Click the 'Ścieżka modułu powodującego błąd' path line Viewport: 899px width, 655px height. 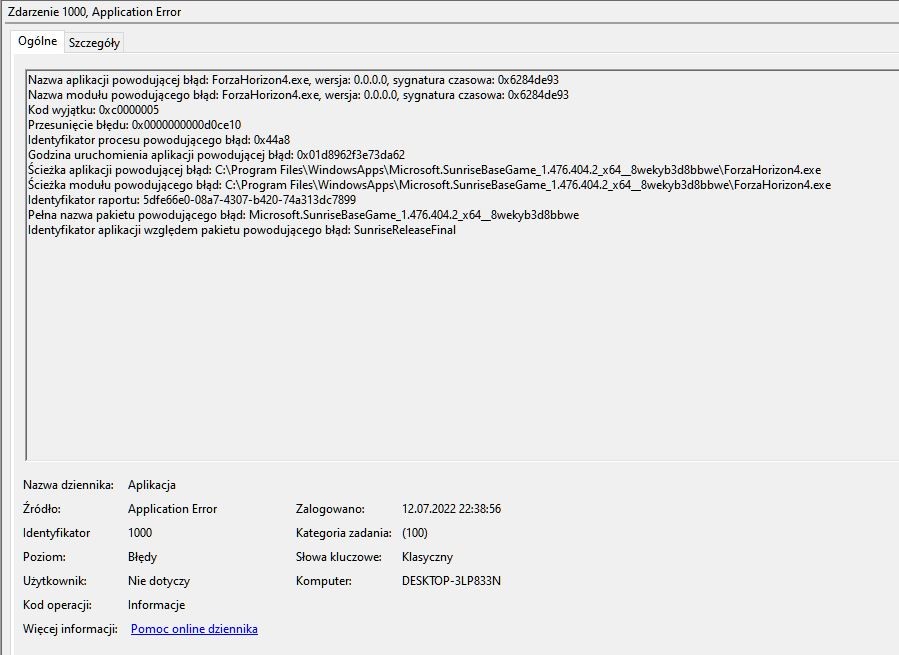pyautogui.click(x=429, y=185)
